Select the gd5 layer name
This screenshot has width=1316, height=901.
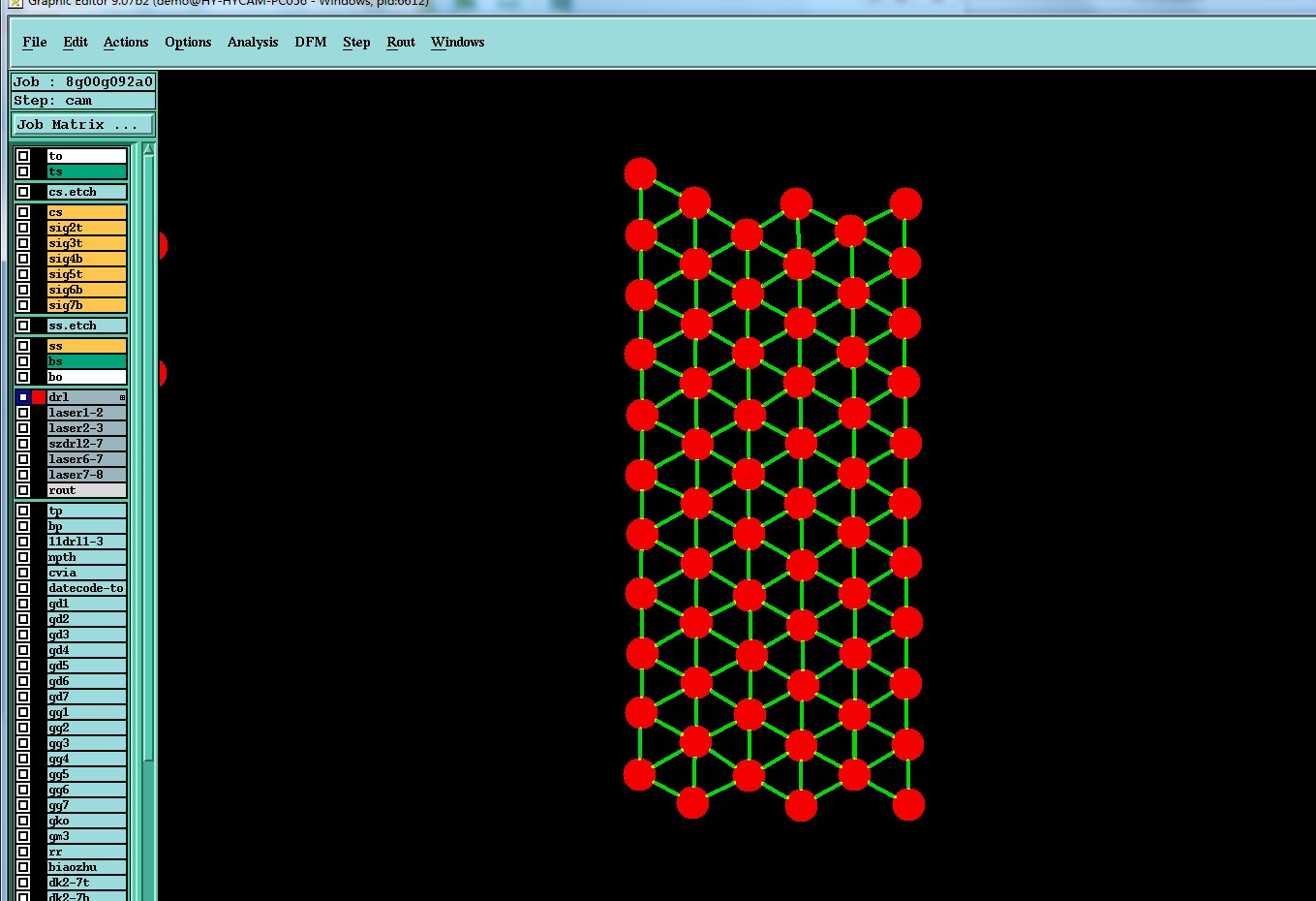pos(87,666)
